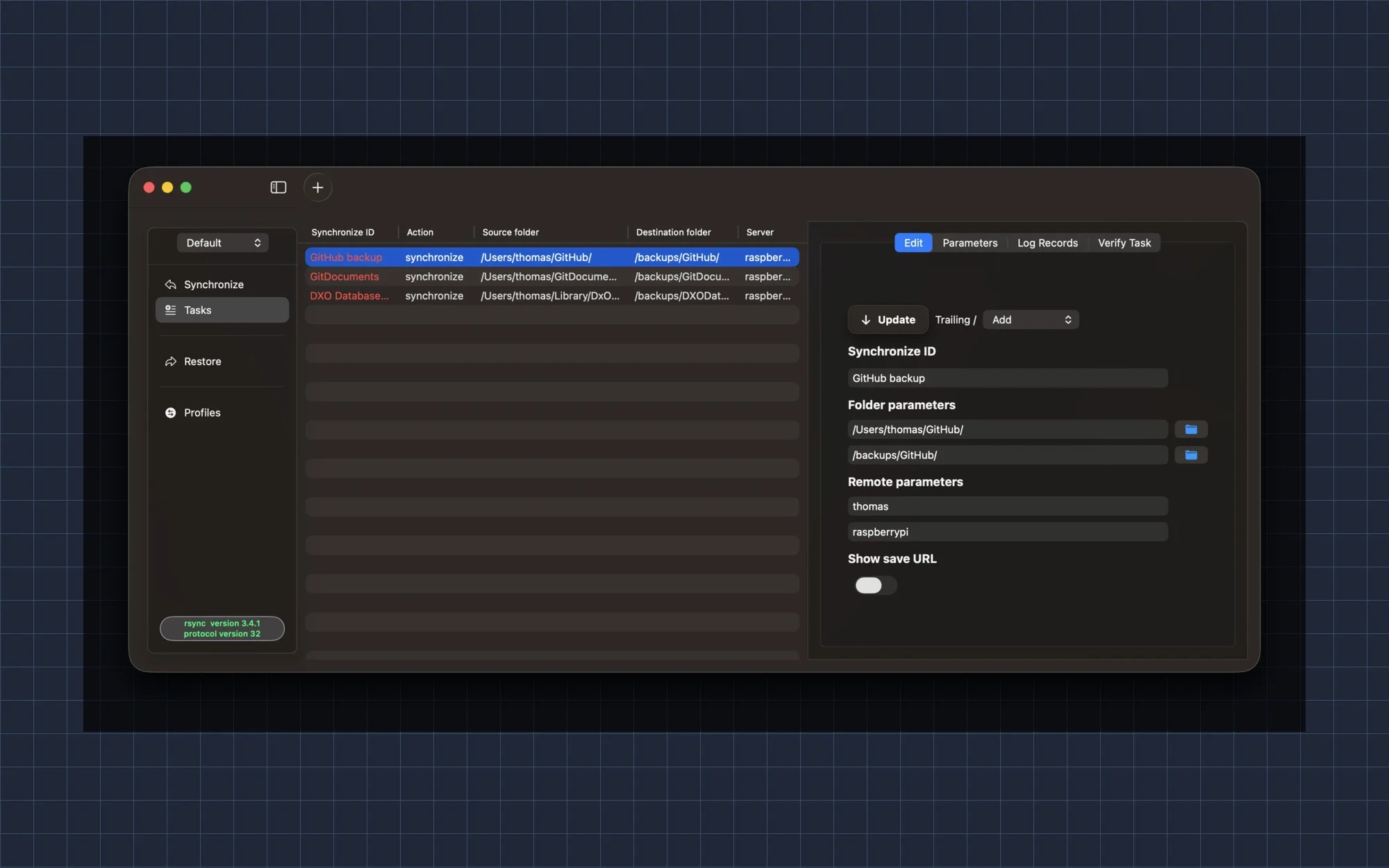
Task: Toggle the sidebar visibility icon
Action: point(278,187)
